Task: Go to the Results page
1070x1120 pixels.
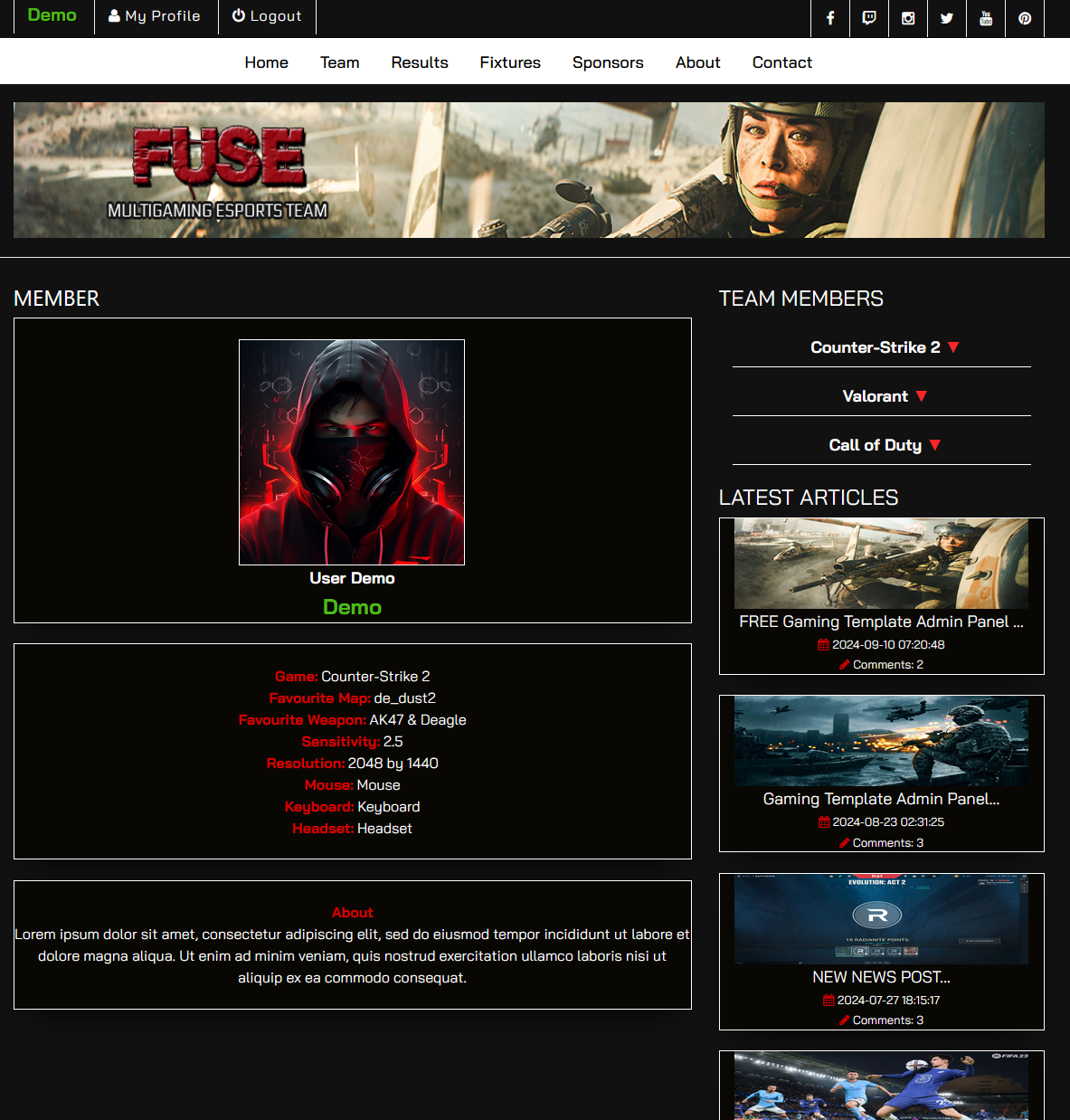Action: (x=420, y=62)
